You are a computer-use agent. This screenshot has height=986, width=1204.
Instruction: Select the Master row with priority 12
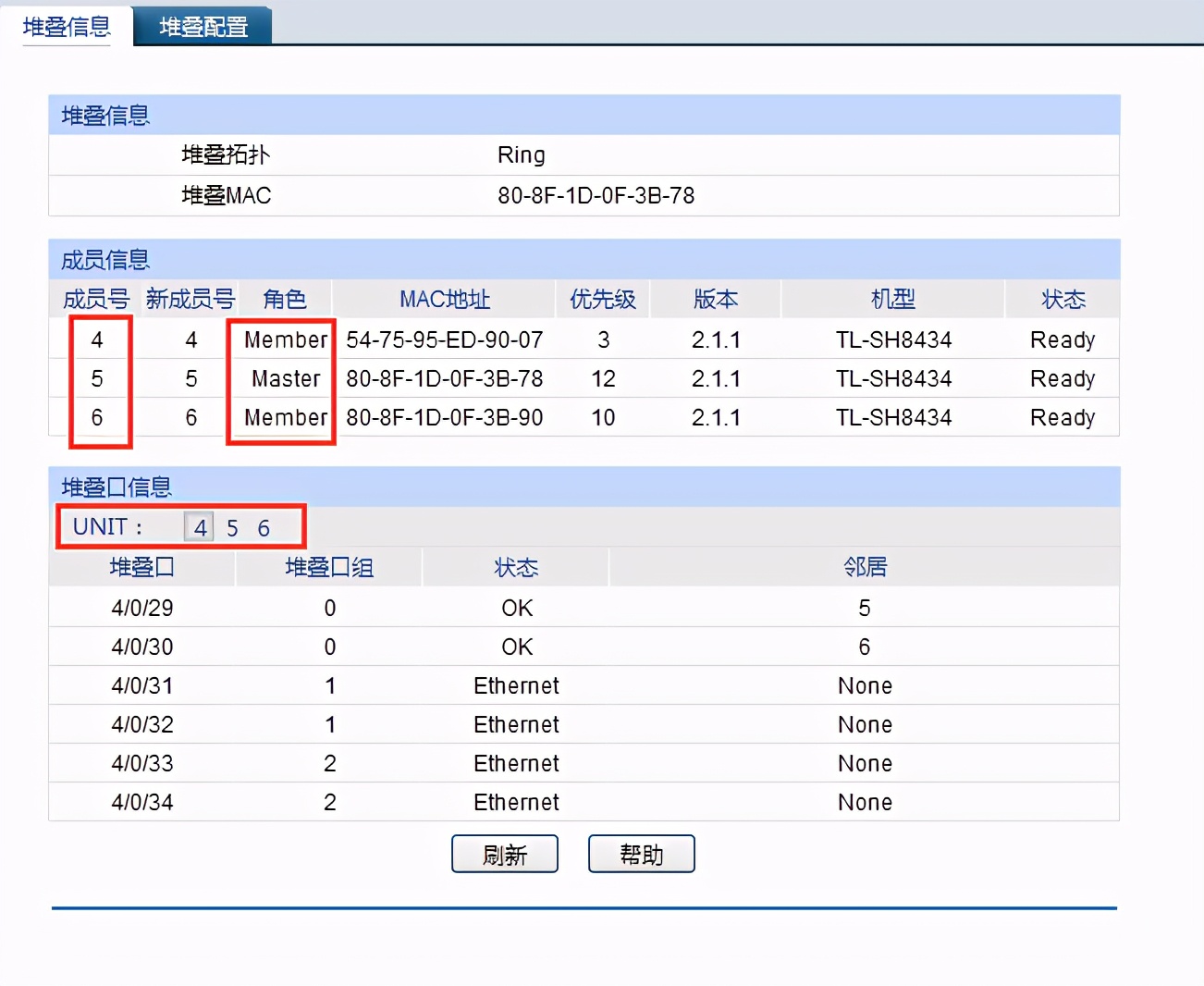(x=283, y=378)
